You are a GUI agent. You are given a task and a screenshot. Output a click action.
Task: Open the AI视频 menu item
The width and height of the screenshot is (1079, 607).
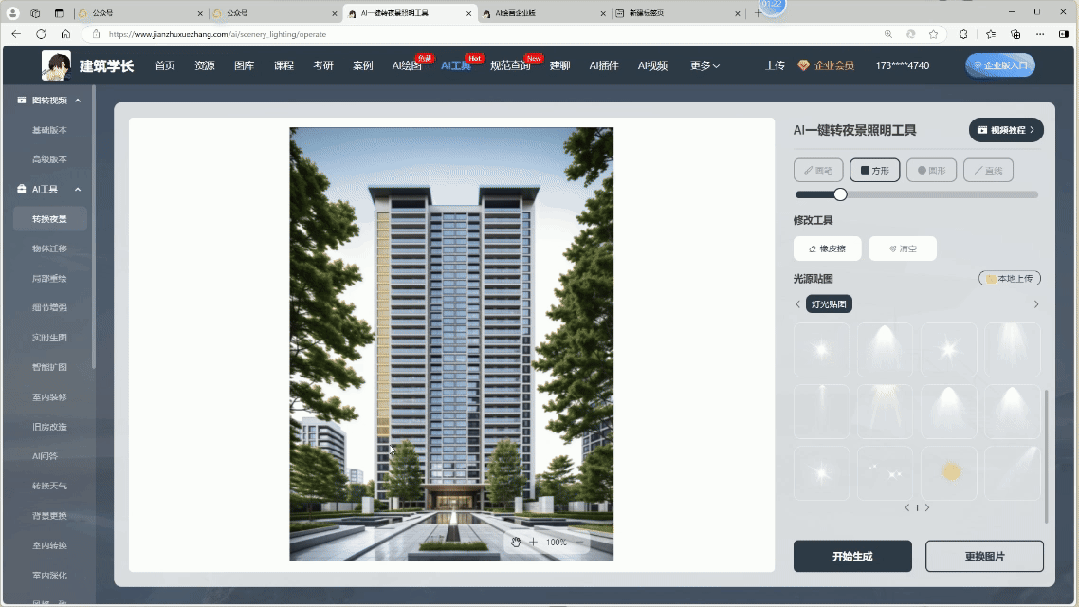[x=652, y=65]
